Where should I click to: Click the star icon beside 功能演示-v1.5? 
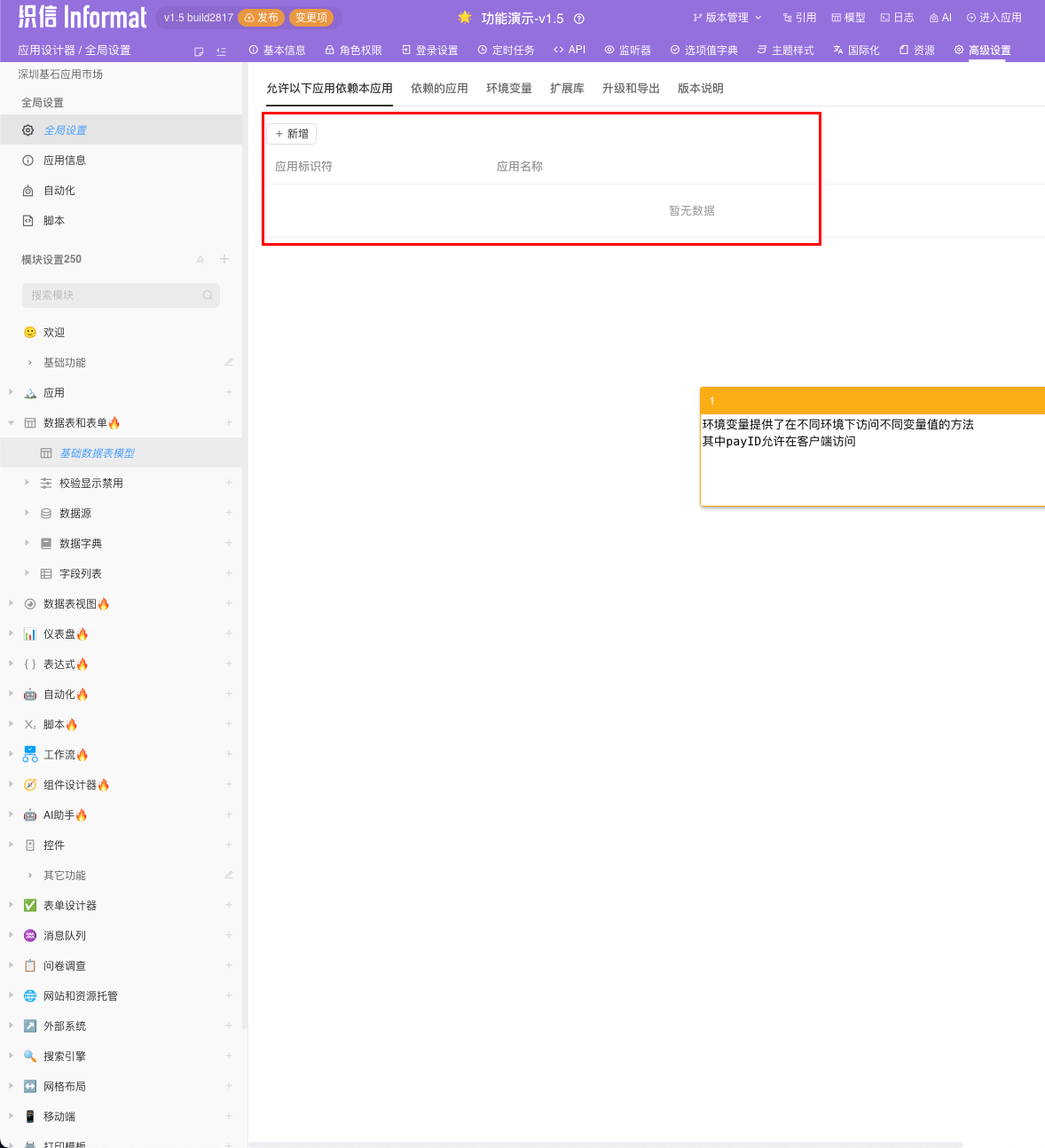point(465,18)
